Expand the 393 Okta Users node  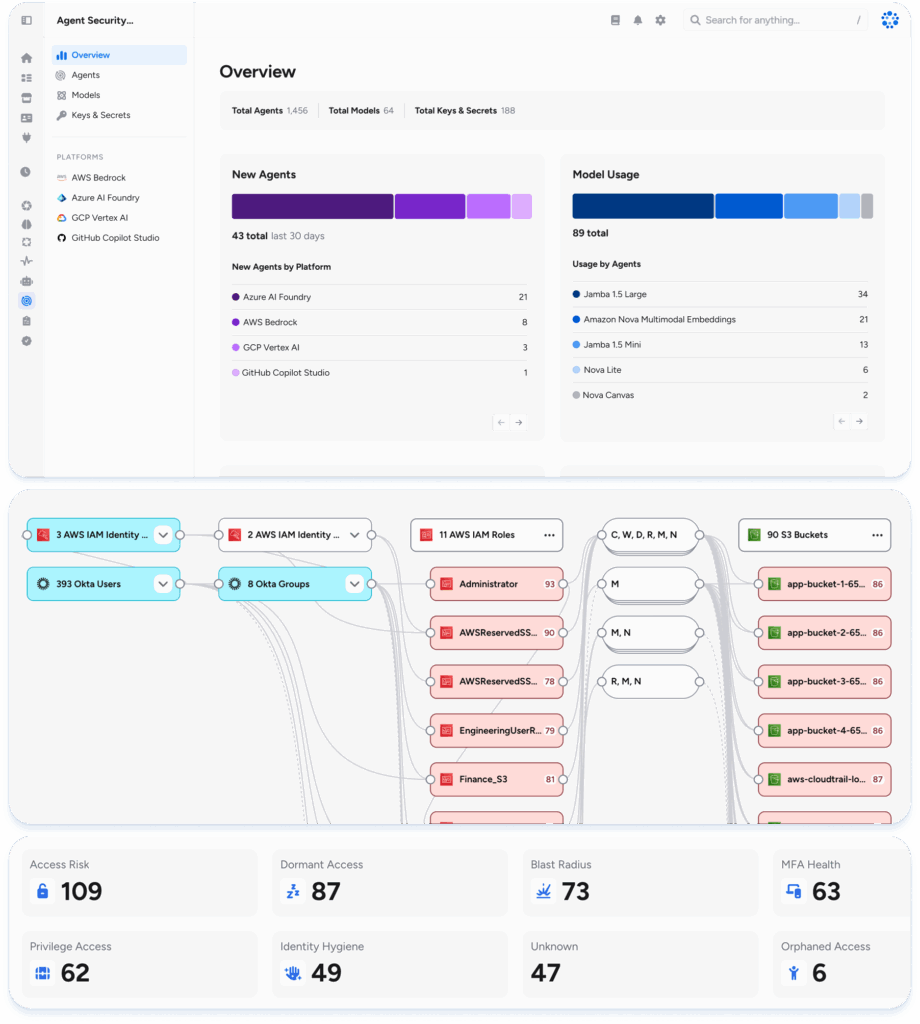163,584
